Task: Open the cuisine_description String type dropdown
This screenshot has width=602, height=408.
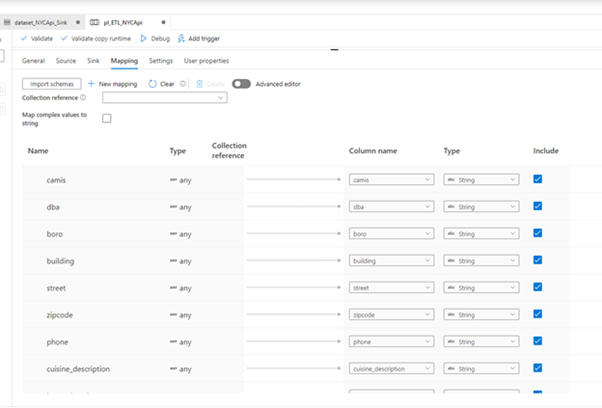Action: (481, 368)
